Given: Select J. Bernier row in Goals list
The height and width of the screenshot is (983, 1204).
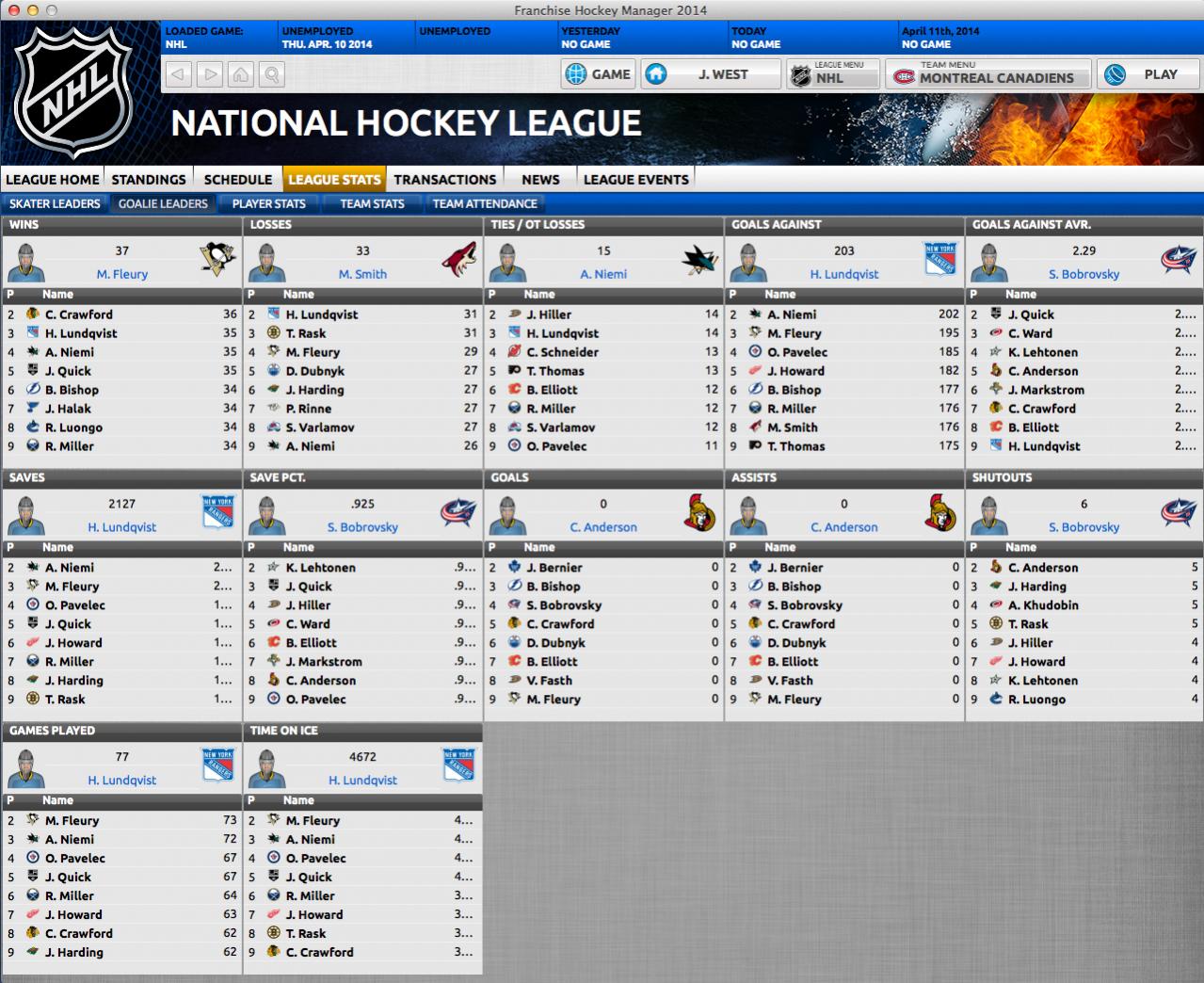Looking at the screenshot, I should tap(603, 568).
